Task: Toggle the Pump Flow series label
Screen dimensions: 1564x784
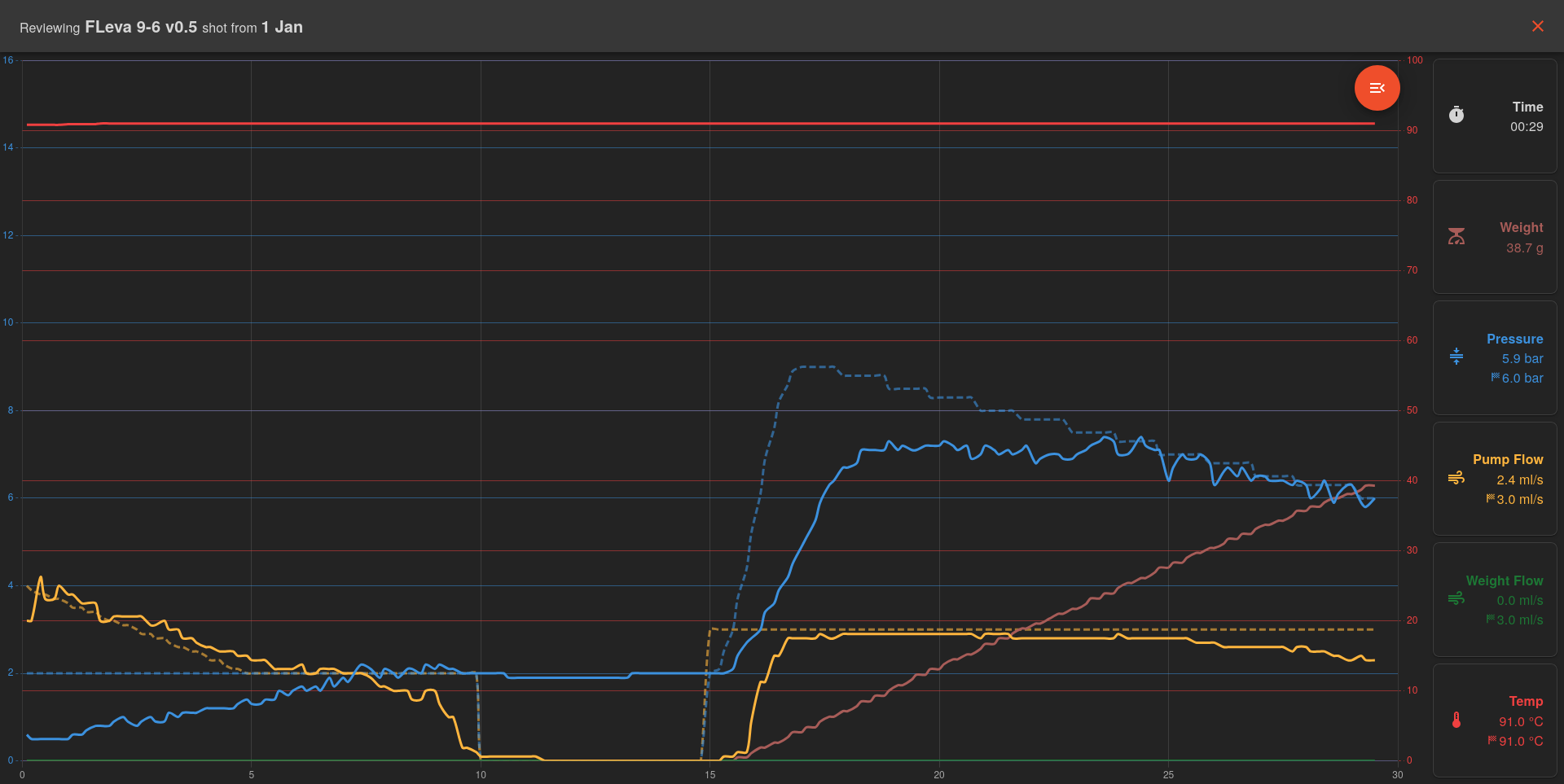Action: tap(1507, 459)
